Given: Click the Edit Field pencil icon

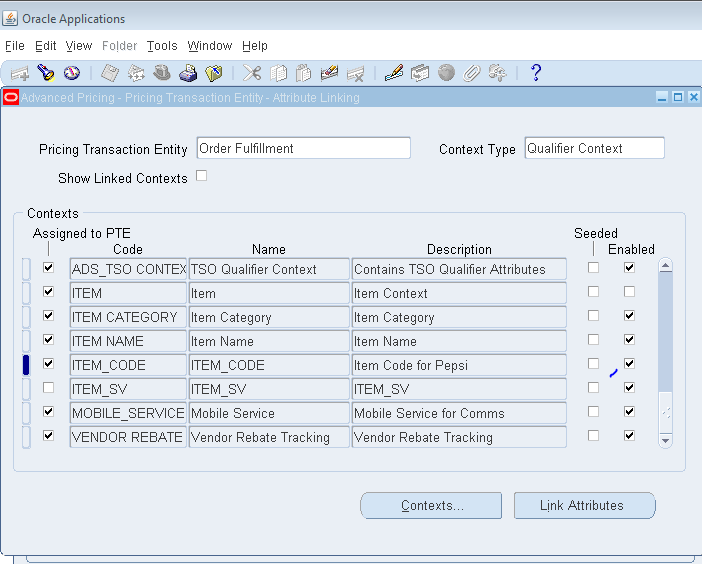Looking at the screenshot, I should coord(394,73).
